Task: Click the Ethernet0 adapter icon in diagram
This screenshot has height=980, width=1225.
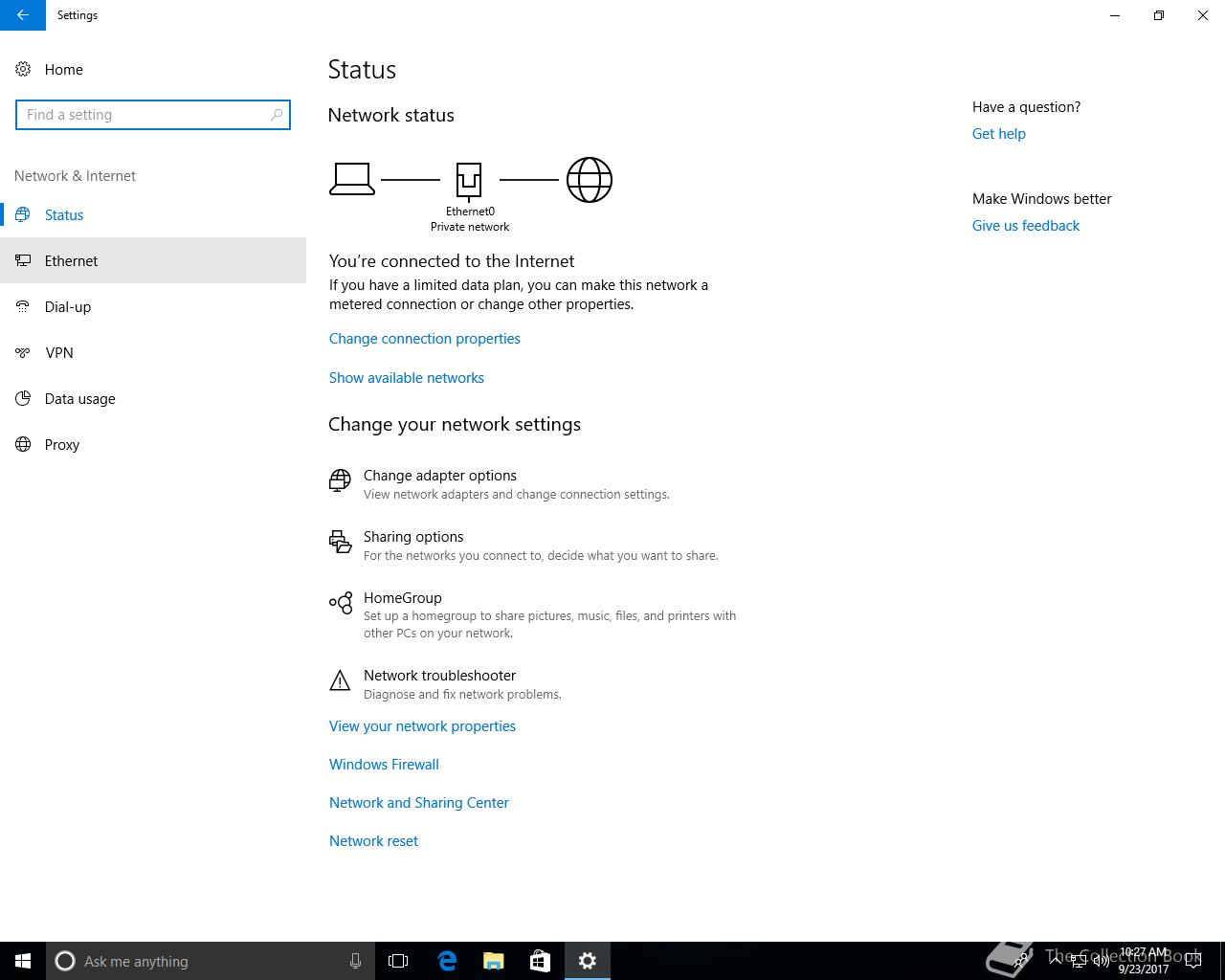Action: point(469,180)
